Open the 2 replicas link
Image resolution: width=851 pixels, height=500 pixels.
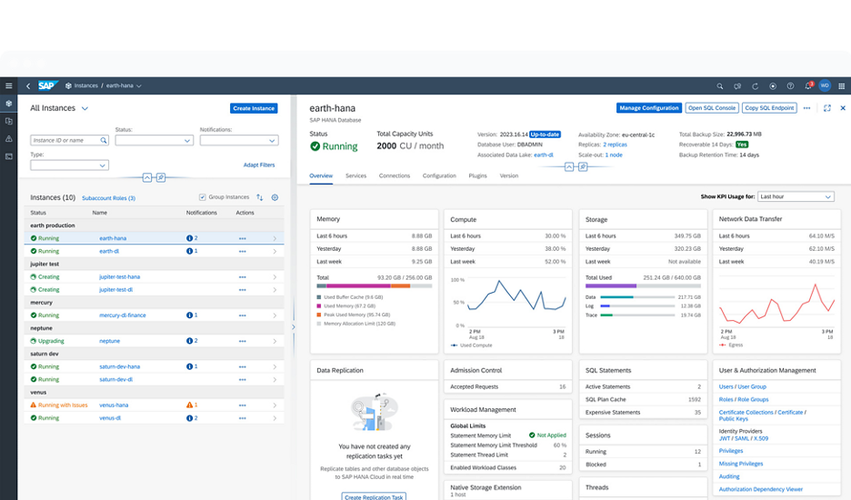[615, 145]
